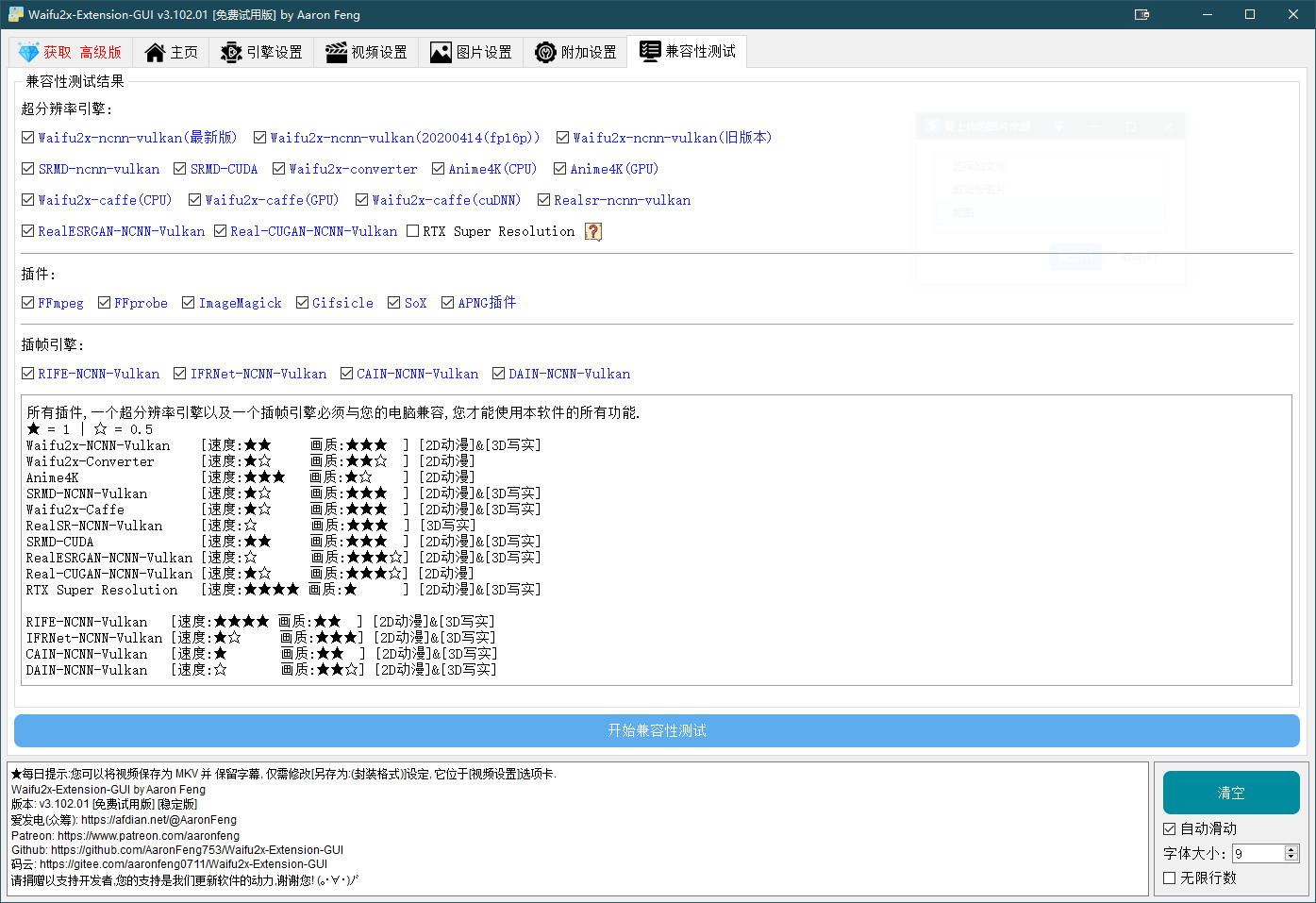
Task: Enable RTX Super Resolution checkbox
Action: pos(413,231)
